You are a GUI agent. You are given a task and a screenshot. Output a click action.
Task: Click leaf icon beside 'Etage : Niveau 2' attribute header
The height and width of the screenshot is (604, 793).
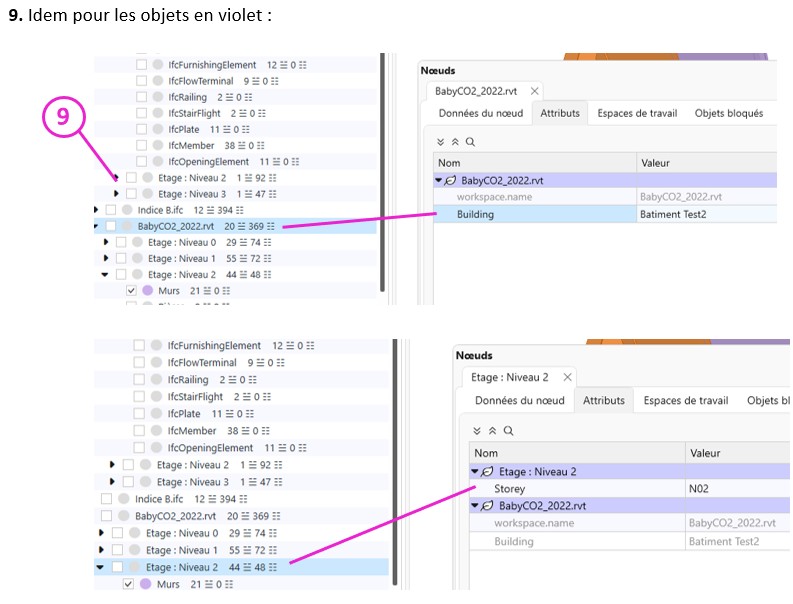(x=487, y=472)
